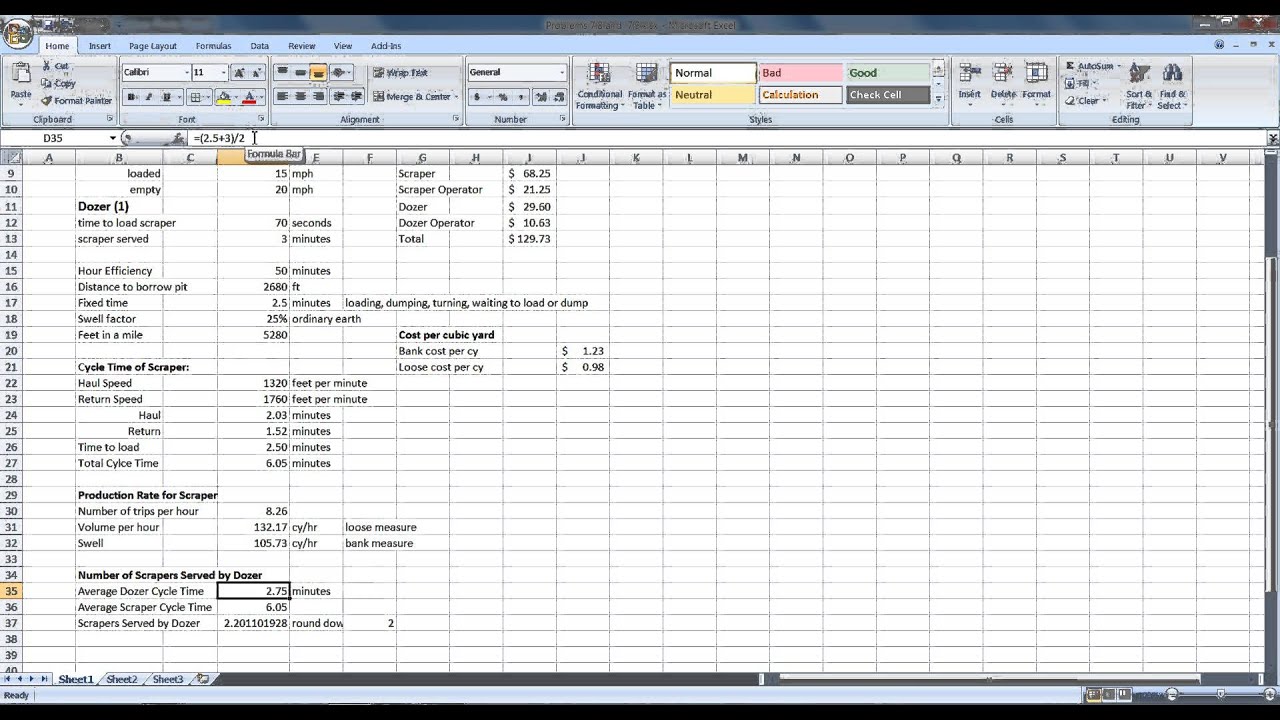Open the Clear menu

click(x=1084, y=100)
